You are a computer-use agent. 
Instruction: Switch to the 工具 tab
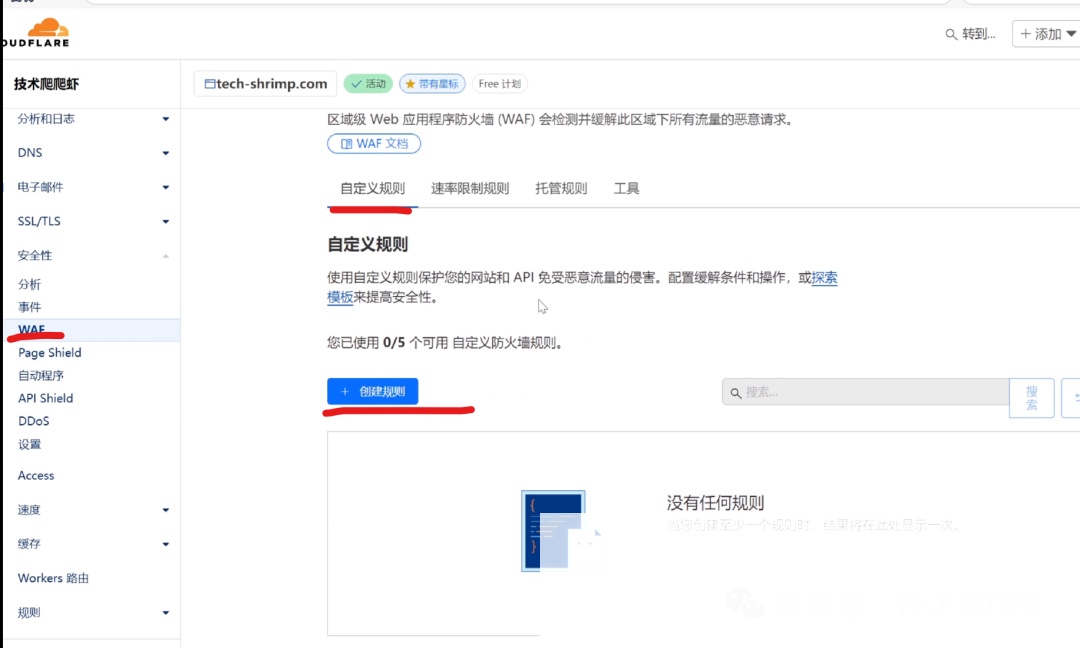pyautogui.click(x=627, y=188)
